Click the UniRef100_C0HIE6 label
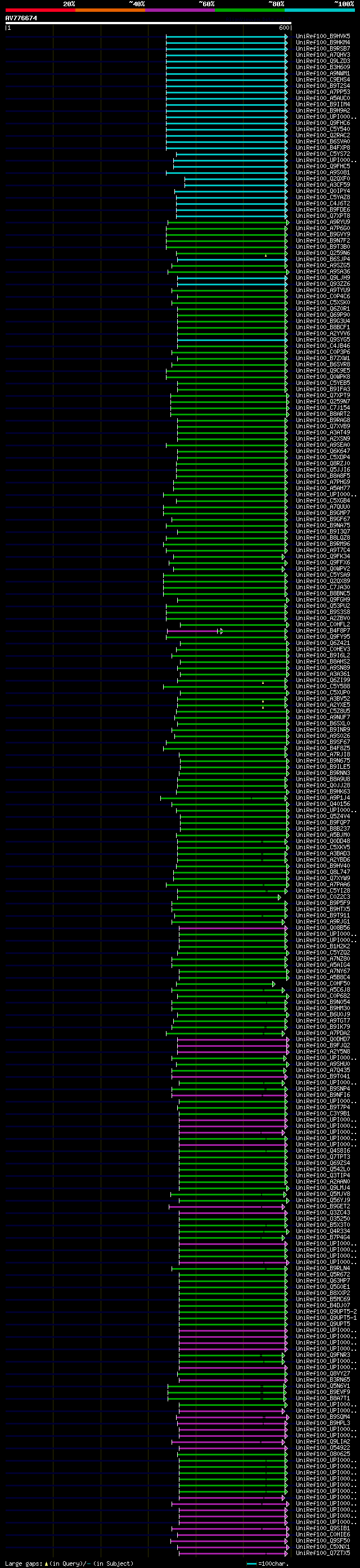Screen dimensions: 360x1568 (323, 1534)
